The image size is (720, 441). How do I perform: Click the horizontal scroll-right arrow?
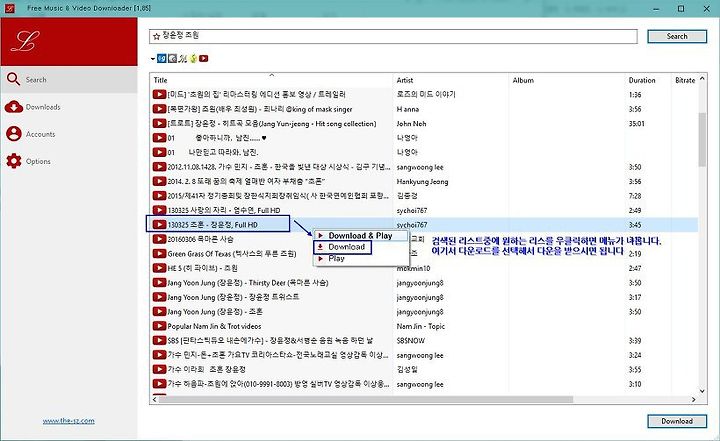pyautogui.click(x=693, y=400)
